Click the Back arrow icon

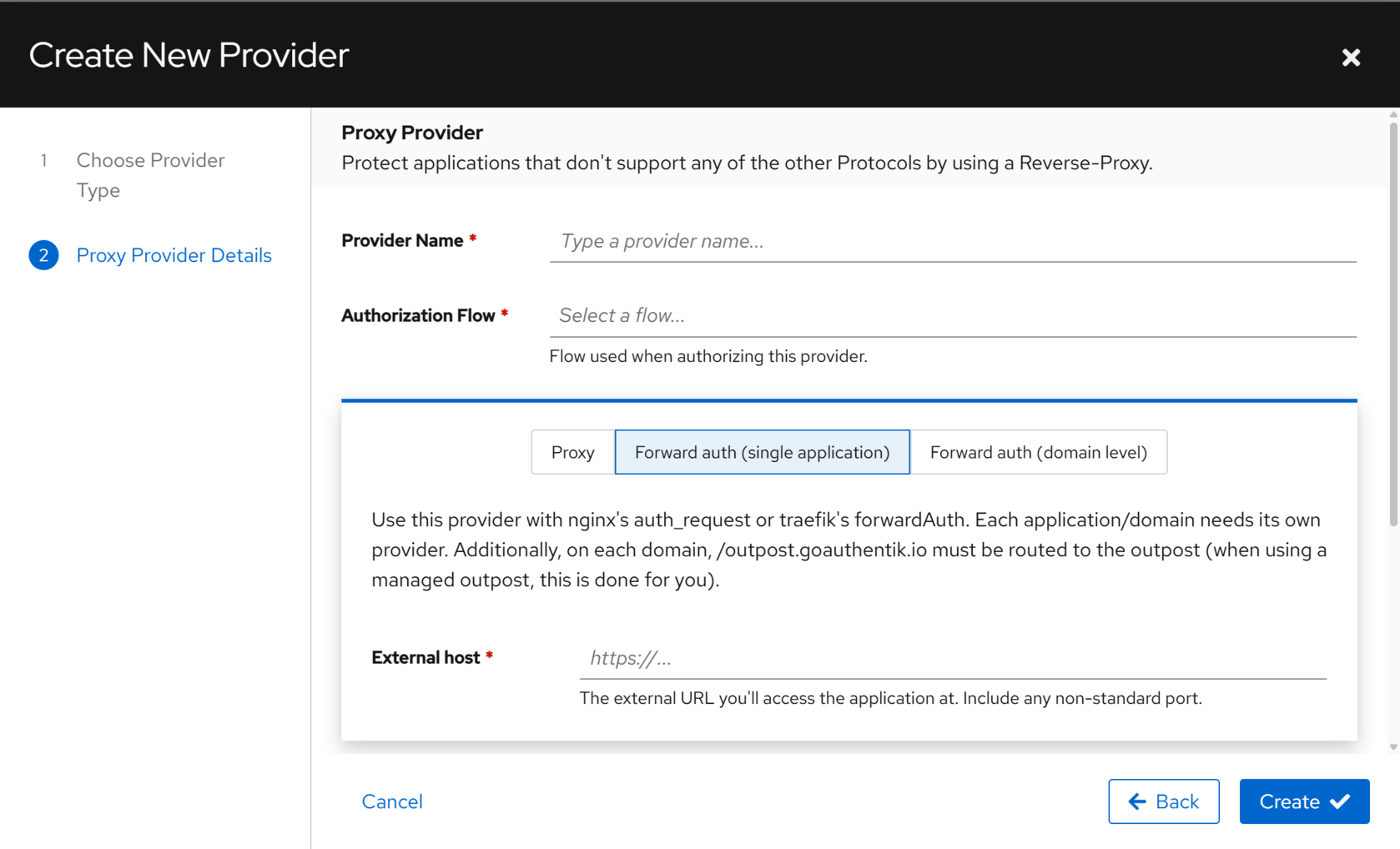[x=1136, y=801]
